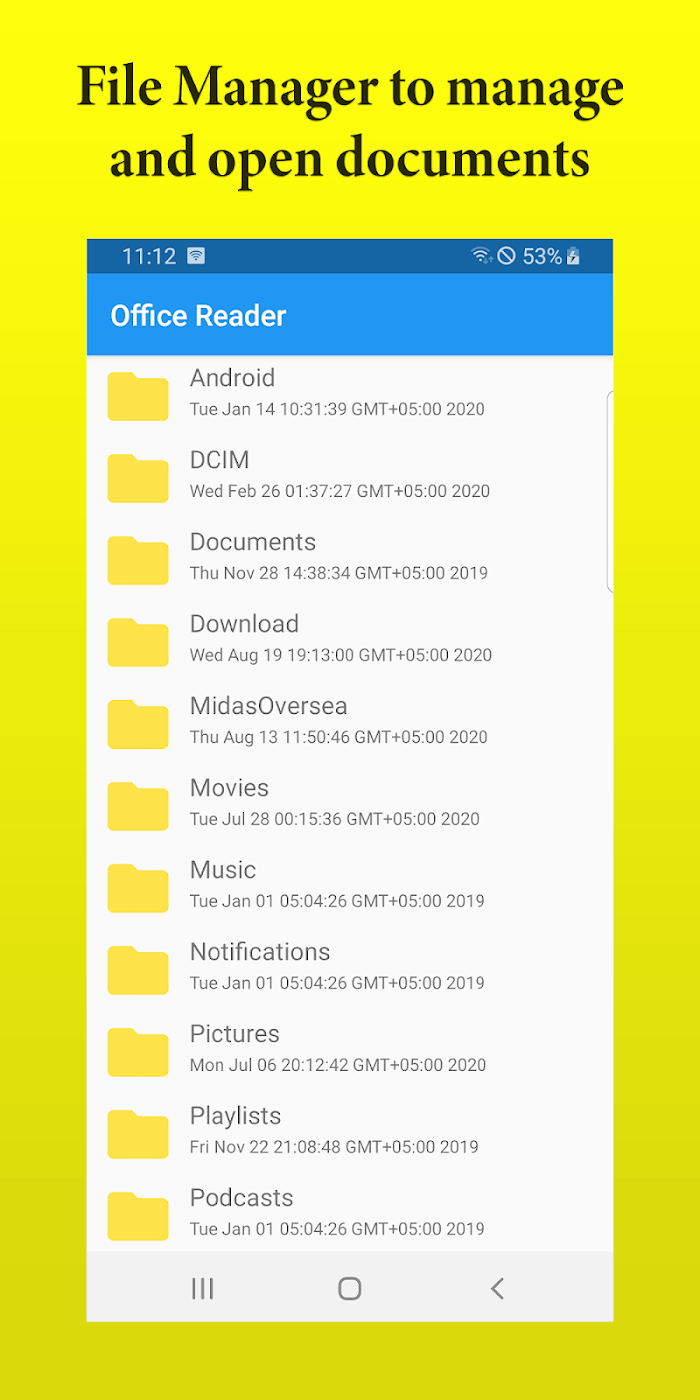Viewport: 700px width, 1400px height.
Task: Select the Android folder name
Action: [x=232, y=378]
